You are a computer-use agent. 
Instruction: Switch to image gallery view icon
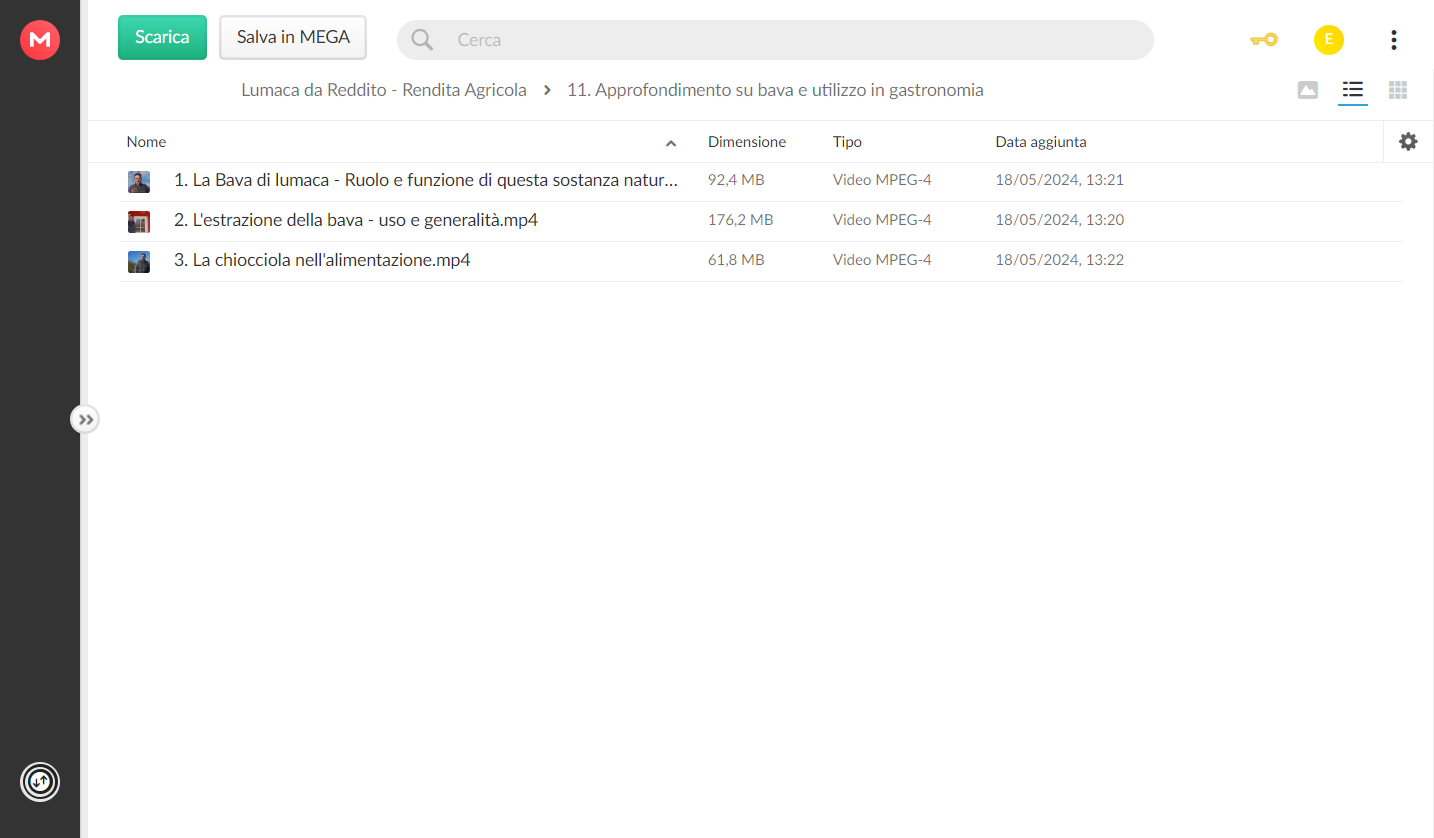1307,90
